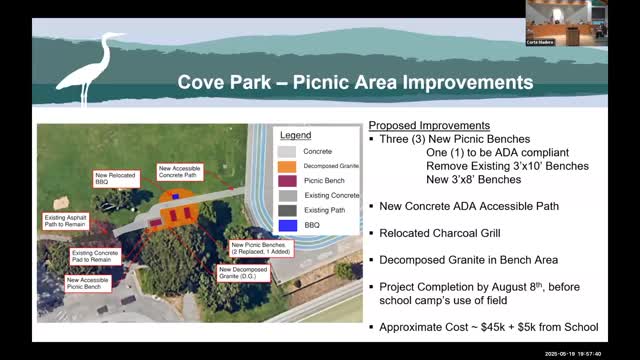Select the legend text 'Existing Concrete'

(332, 196)
